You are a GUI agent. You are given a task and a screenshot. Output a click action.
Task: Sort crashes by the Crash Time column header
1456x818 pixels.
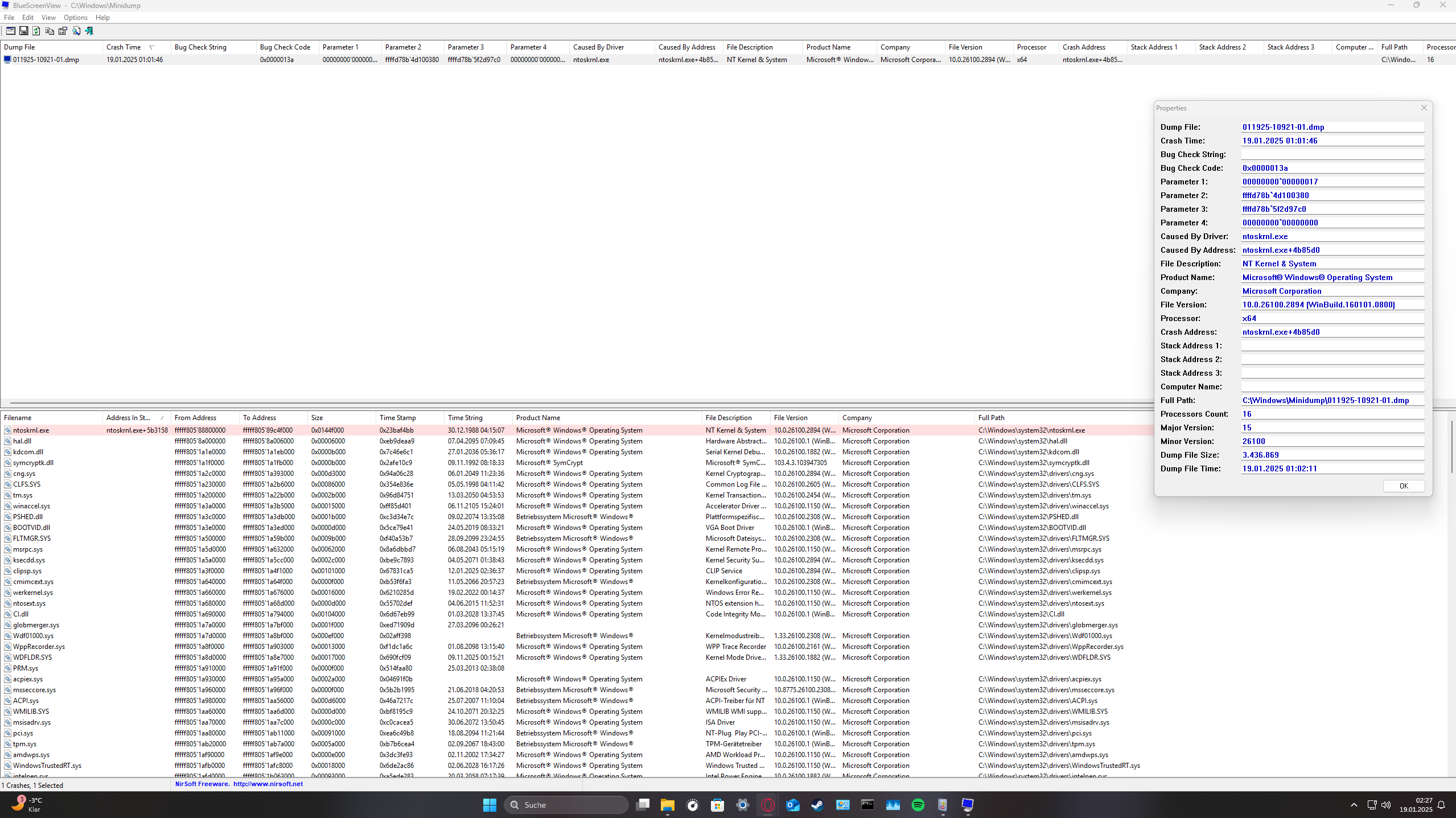point(124,47)
